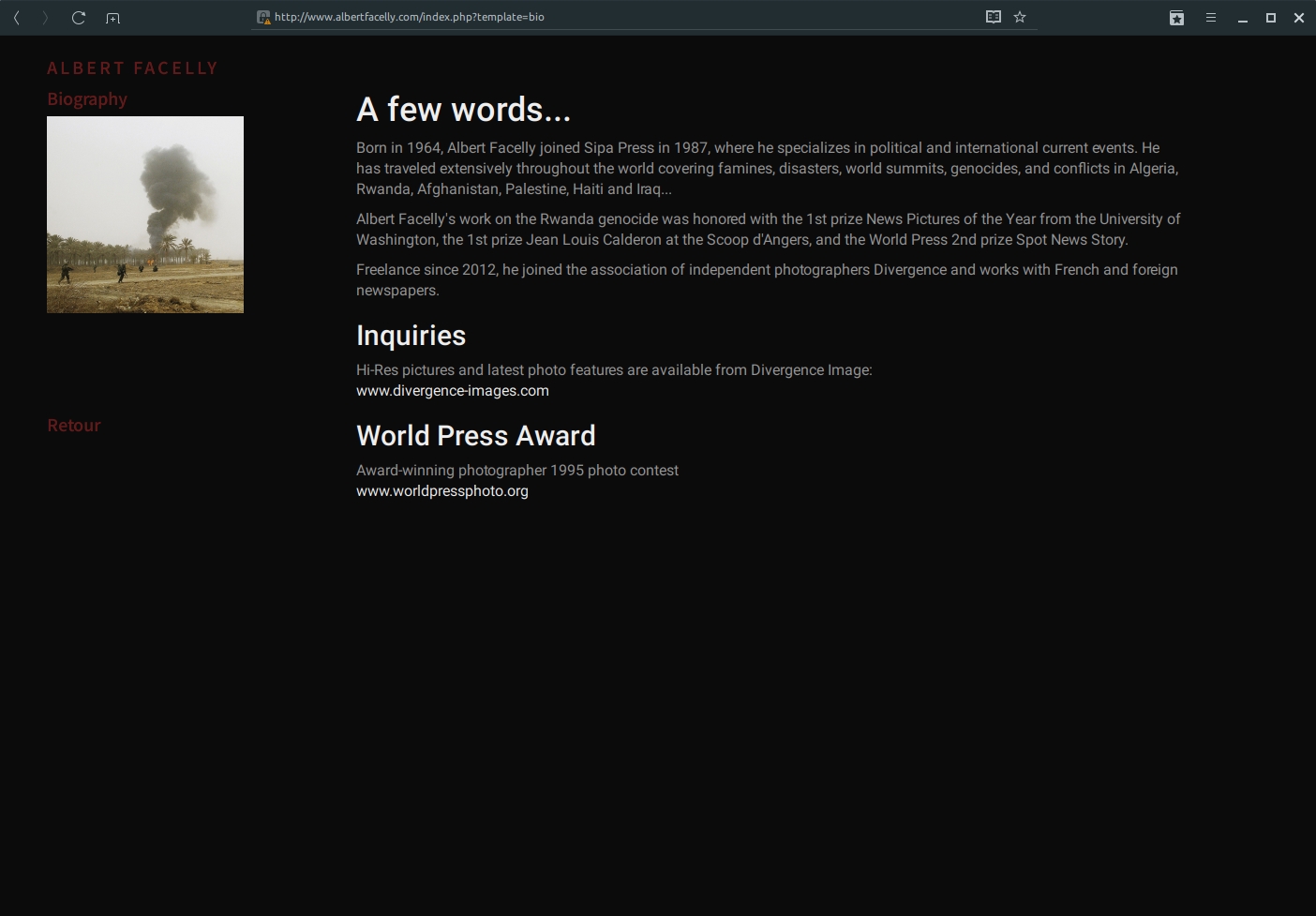The height and width of the screenshot is (916, 1316).
Task: Go forward with the browser arrow
Action: click(x=45, y=18)
